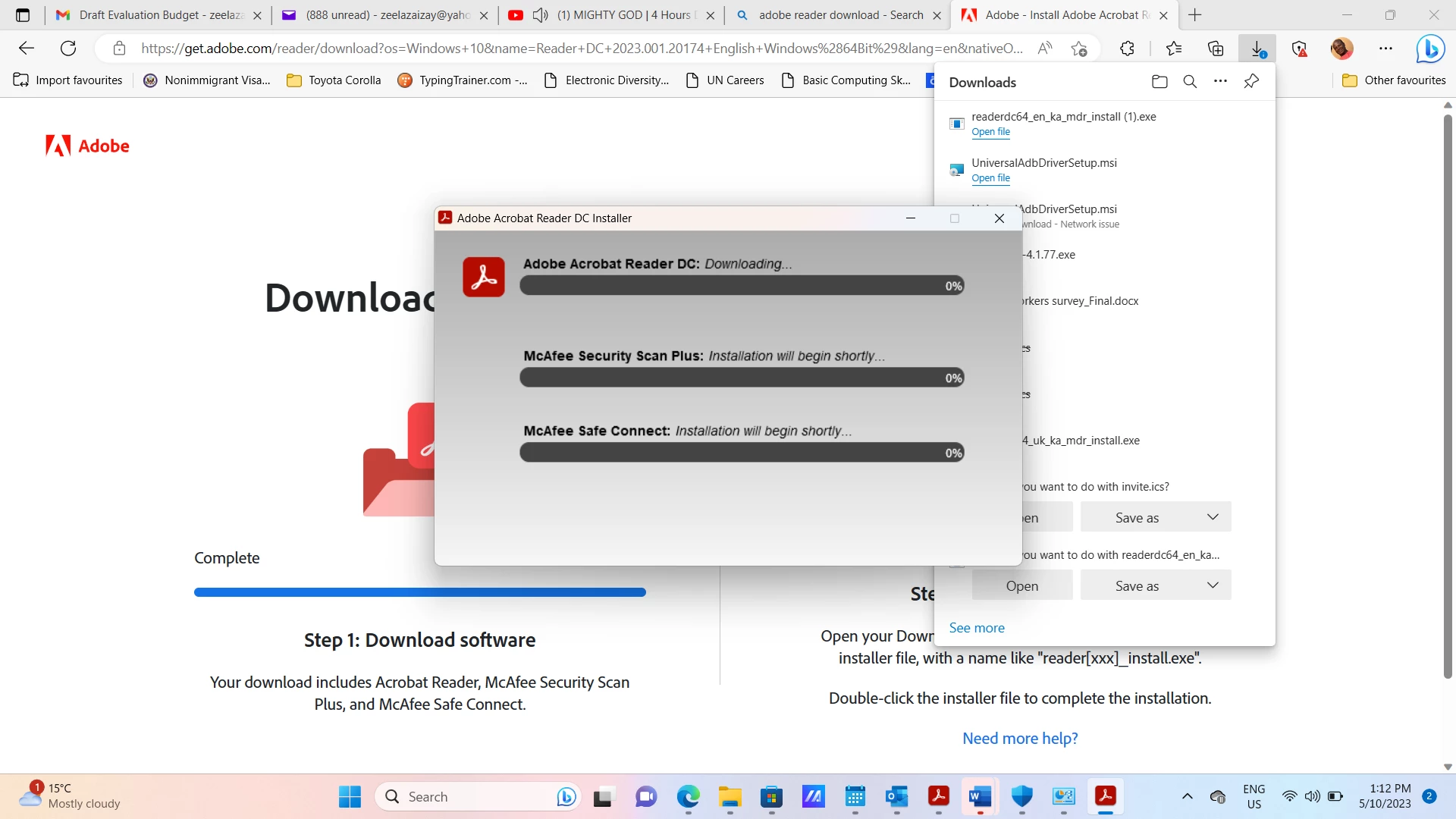
Task: Expand Save as dropdown for readerdc64 file
Action: [x=1213, y=585]
